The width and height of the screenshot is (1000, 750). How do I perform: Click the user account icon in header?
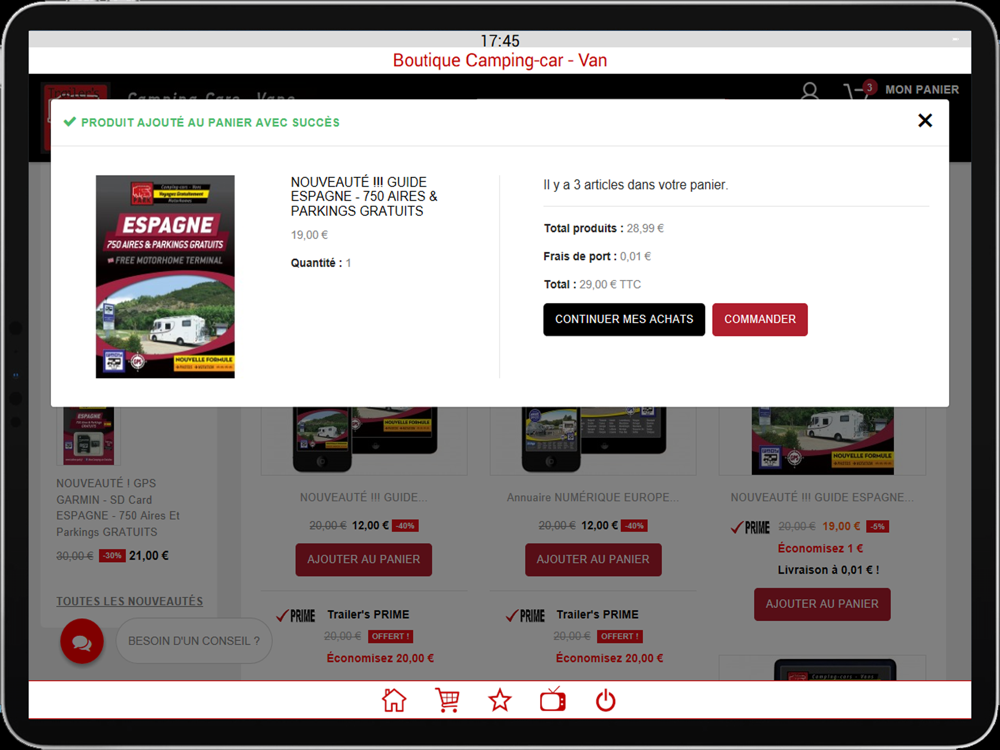(810, 92)
